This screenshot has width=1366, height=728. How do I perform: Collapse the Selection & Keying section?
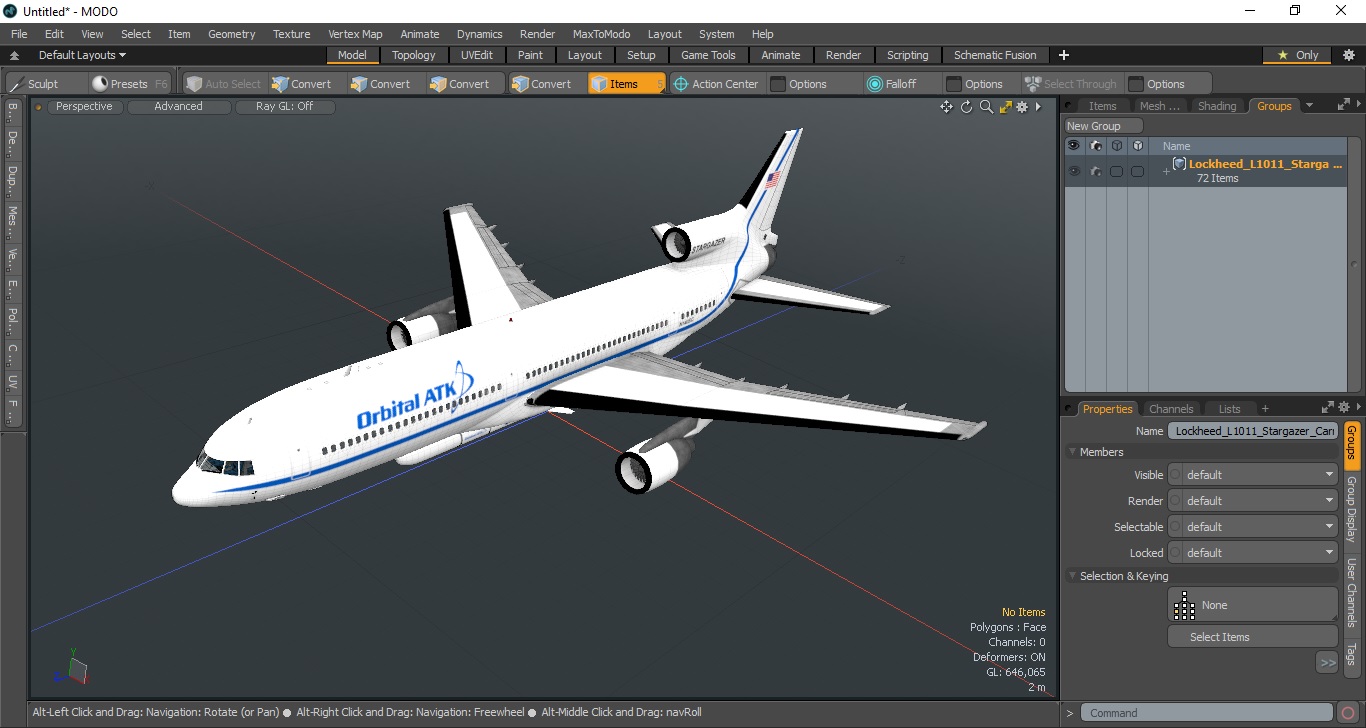(1072, 576)
